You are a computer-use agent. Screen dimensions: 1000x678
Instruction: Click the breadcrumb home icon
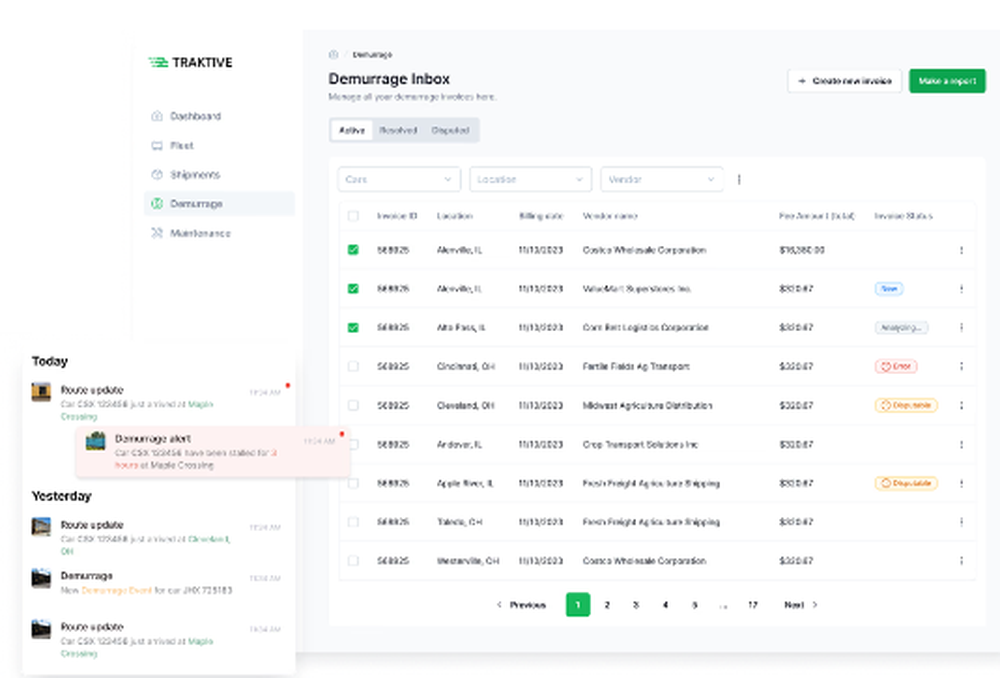[x=333, y=54]
